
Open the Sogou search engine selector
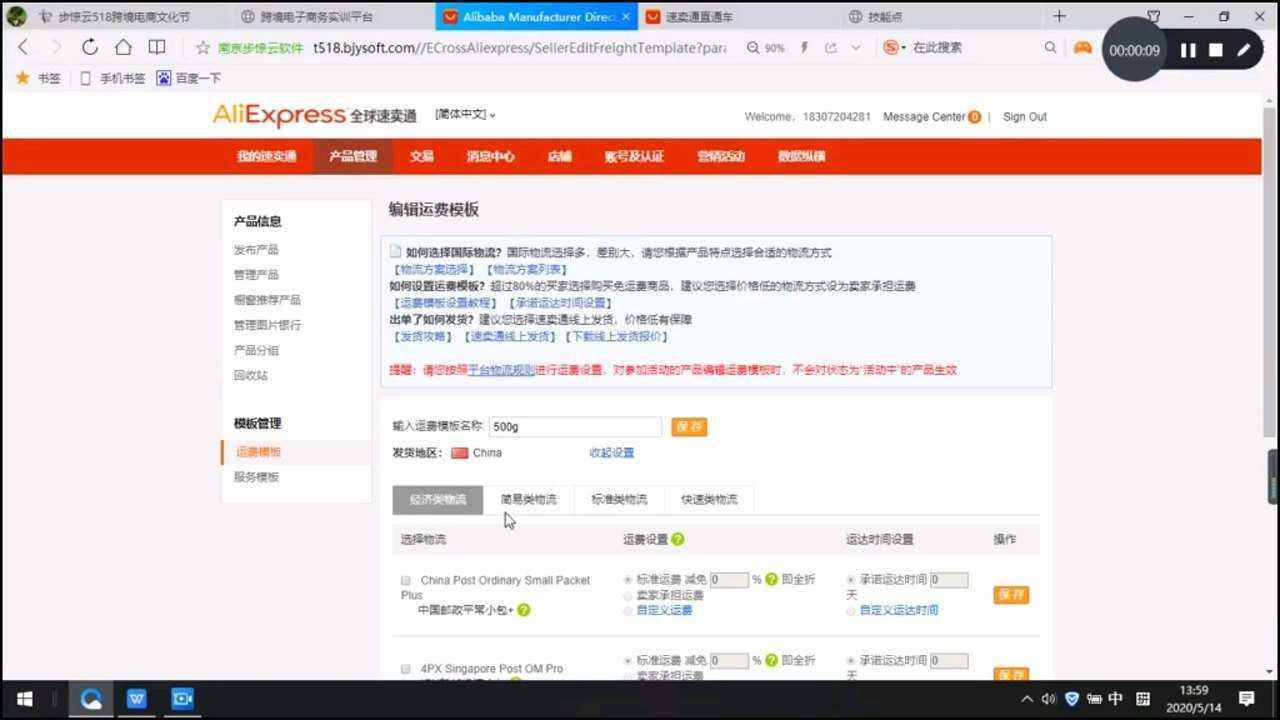coord(895,47)
